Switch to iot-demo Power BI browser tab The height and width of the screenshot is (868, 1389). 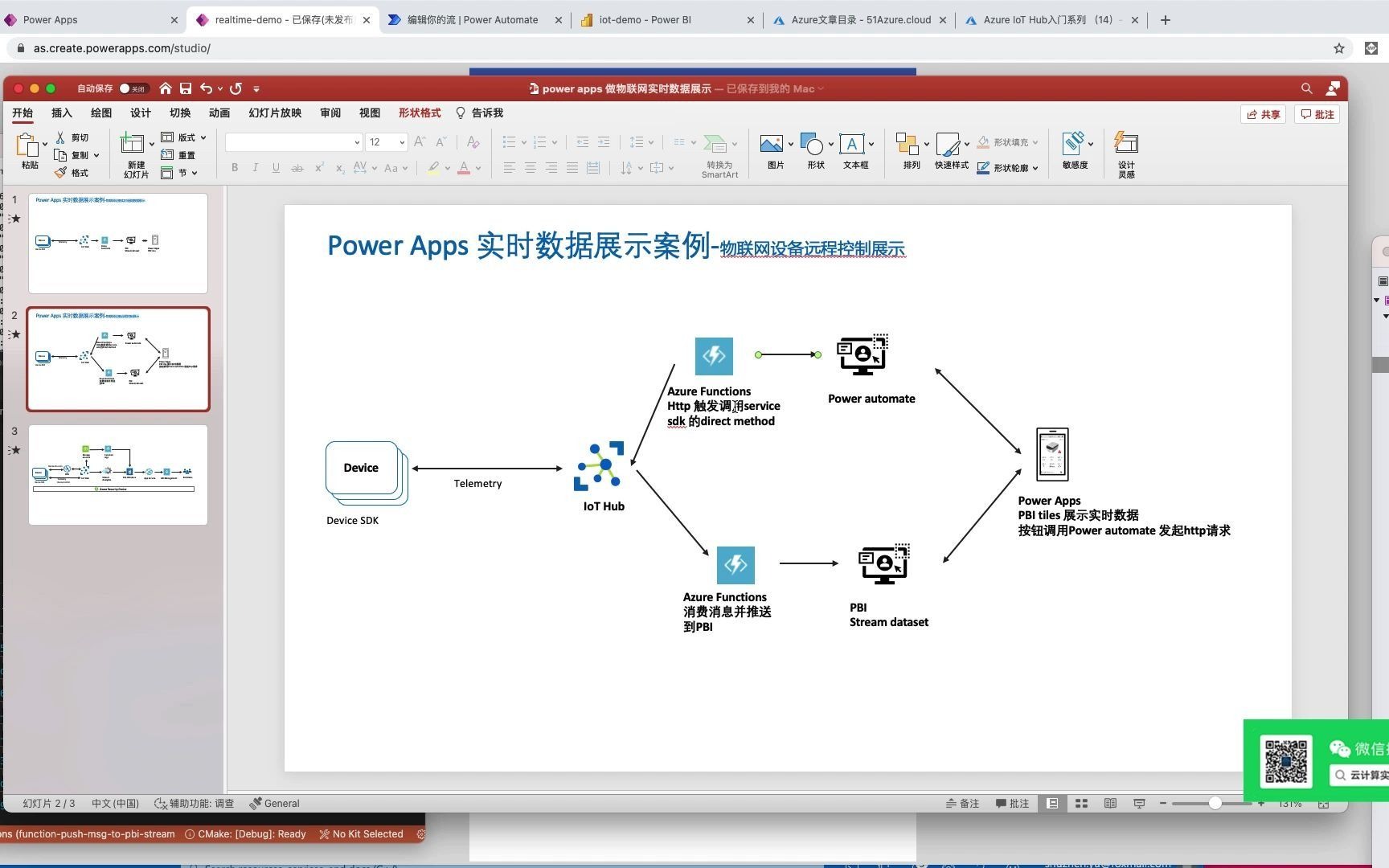666,20
